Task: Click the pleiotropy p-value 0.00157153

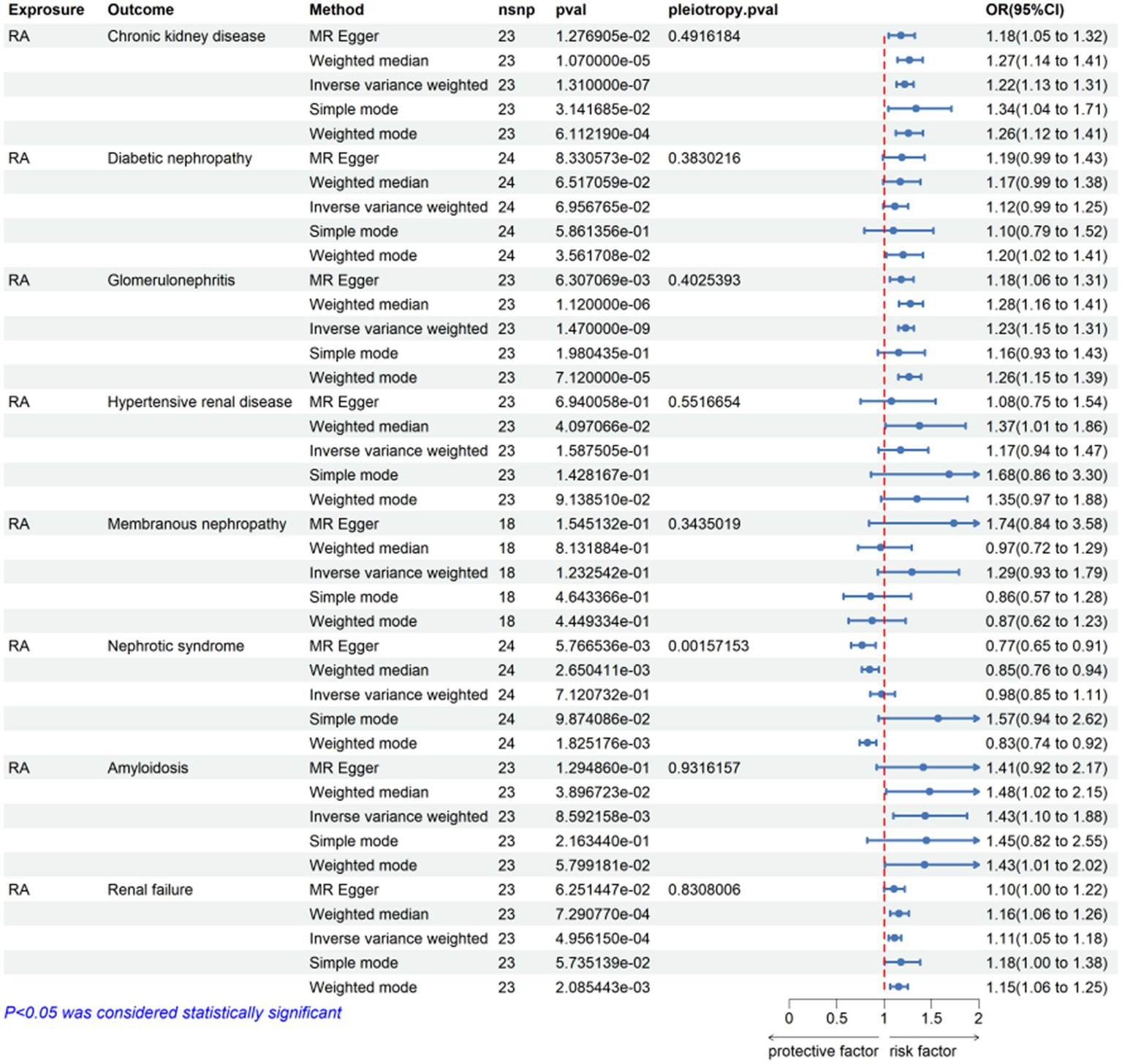Action: (708, 646)
